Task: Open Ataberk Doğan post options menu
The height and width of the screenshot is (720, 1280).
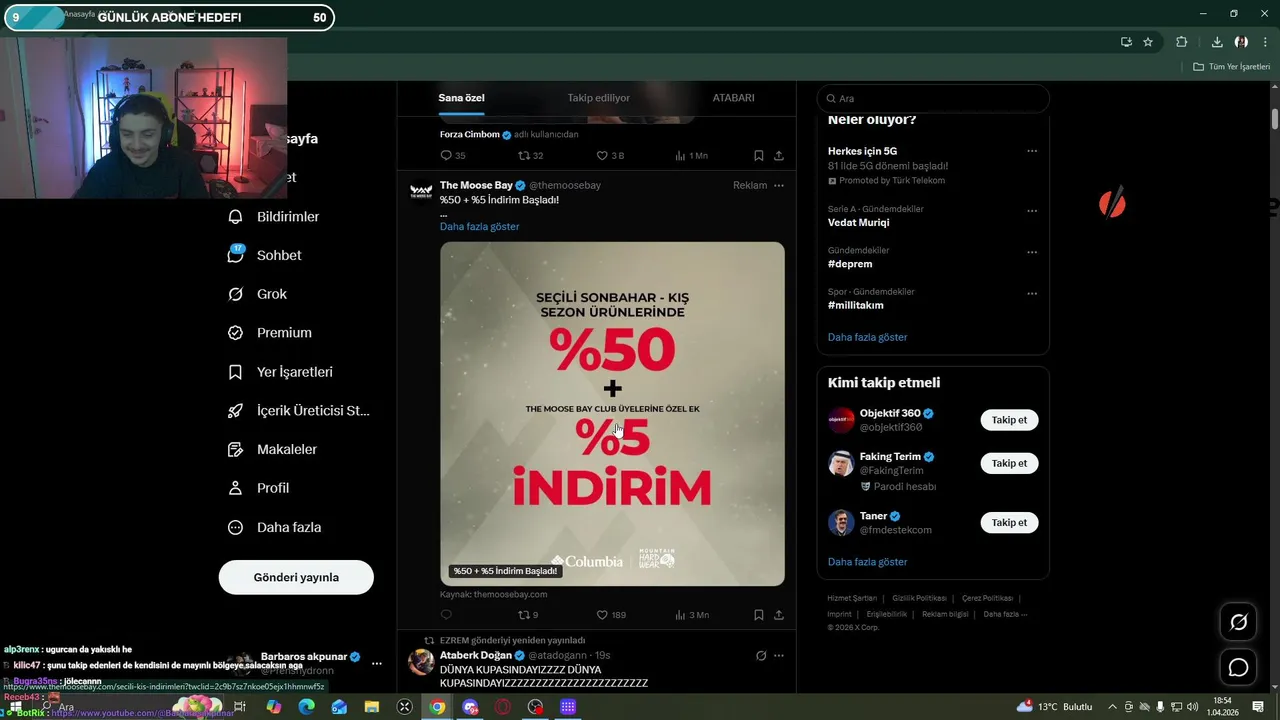Action: click(x=779, y=656)
